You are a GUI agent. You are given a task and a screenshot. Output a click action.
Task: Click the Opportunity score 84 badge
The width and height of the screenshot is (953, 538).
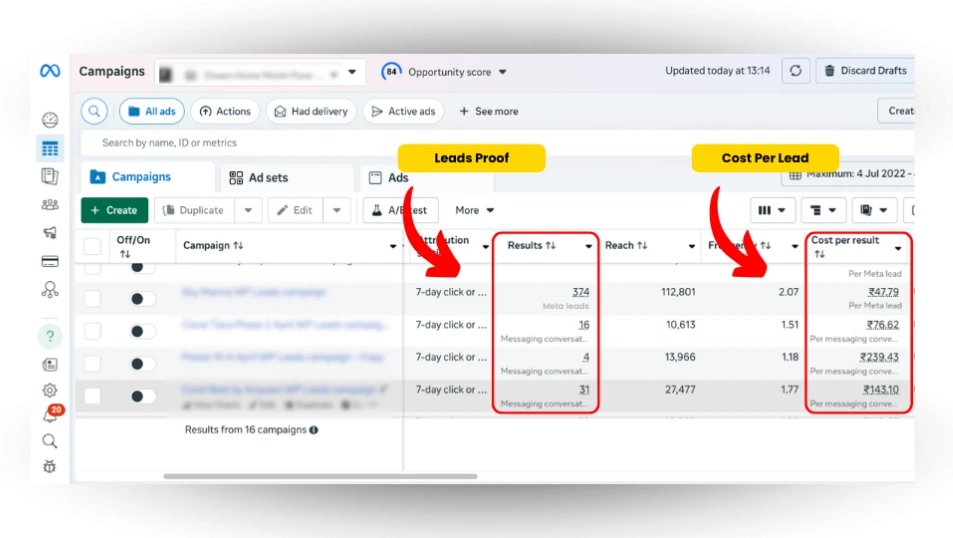(391, 72)
